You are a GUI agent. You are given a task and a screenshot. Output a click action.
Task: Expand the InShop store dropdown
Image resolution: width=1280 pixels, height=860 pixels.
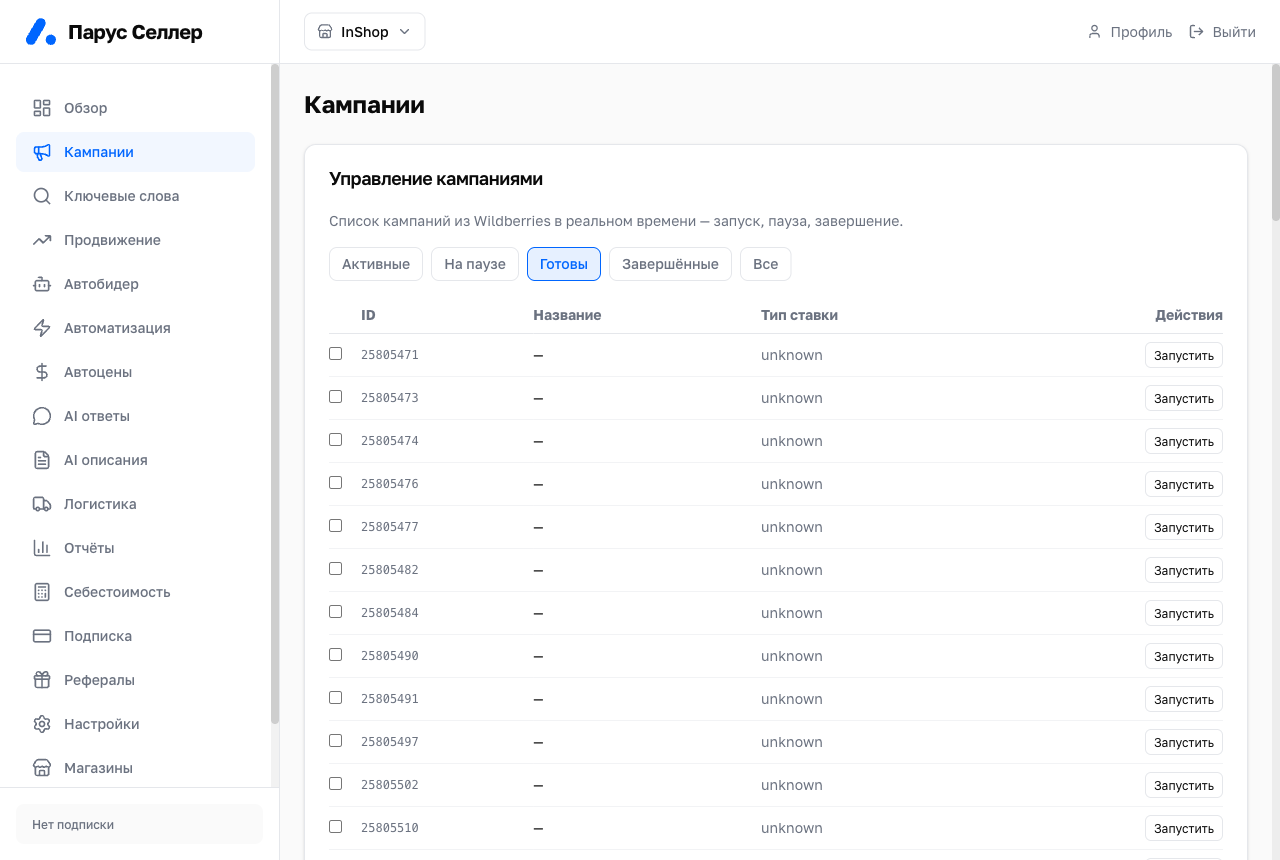click(x=365, y=32)
